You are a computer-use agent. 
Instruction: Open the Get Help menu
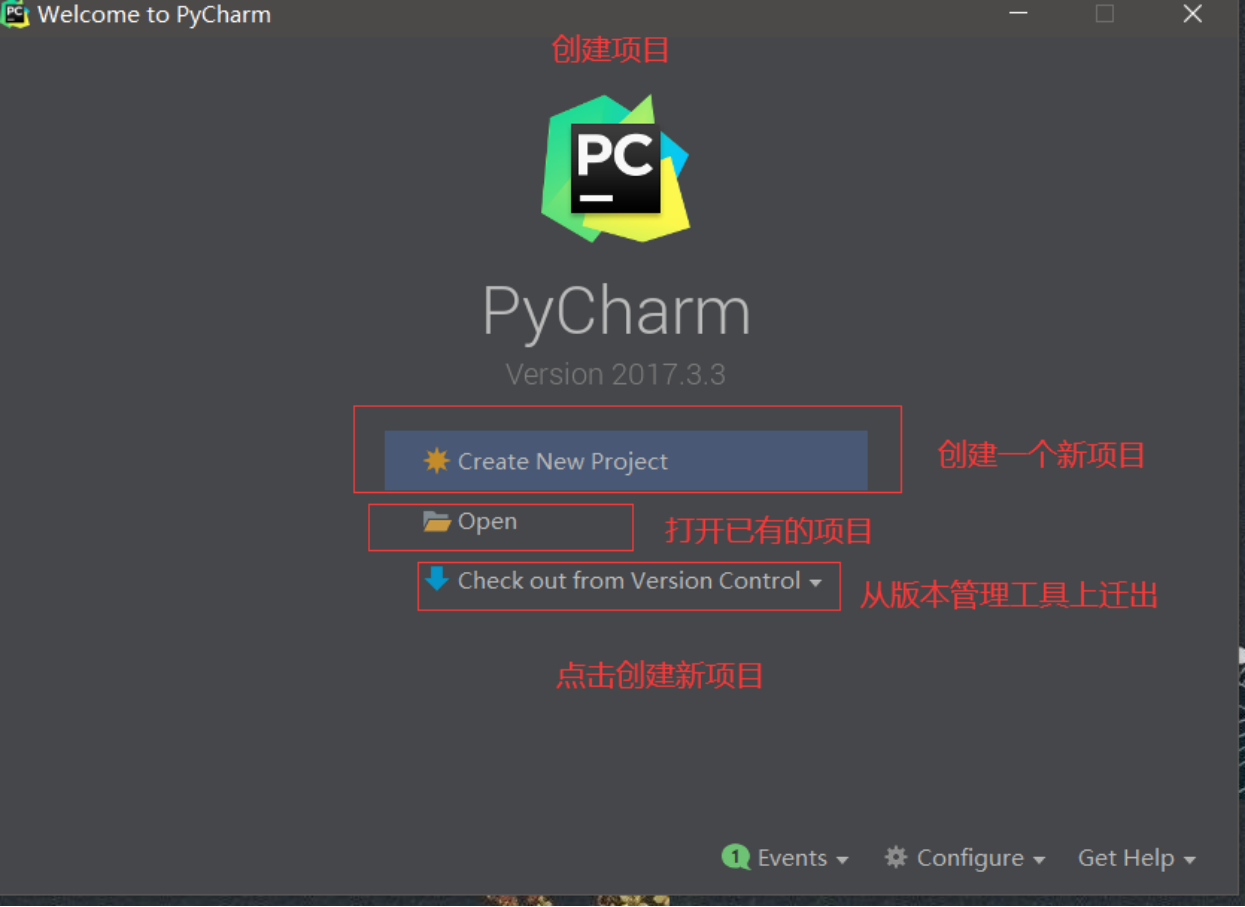pos(1126,858)
